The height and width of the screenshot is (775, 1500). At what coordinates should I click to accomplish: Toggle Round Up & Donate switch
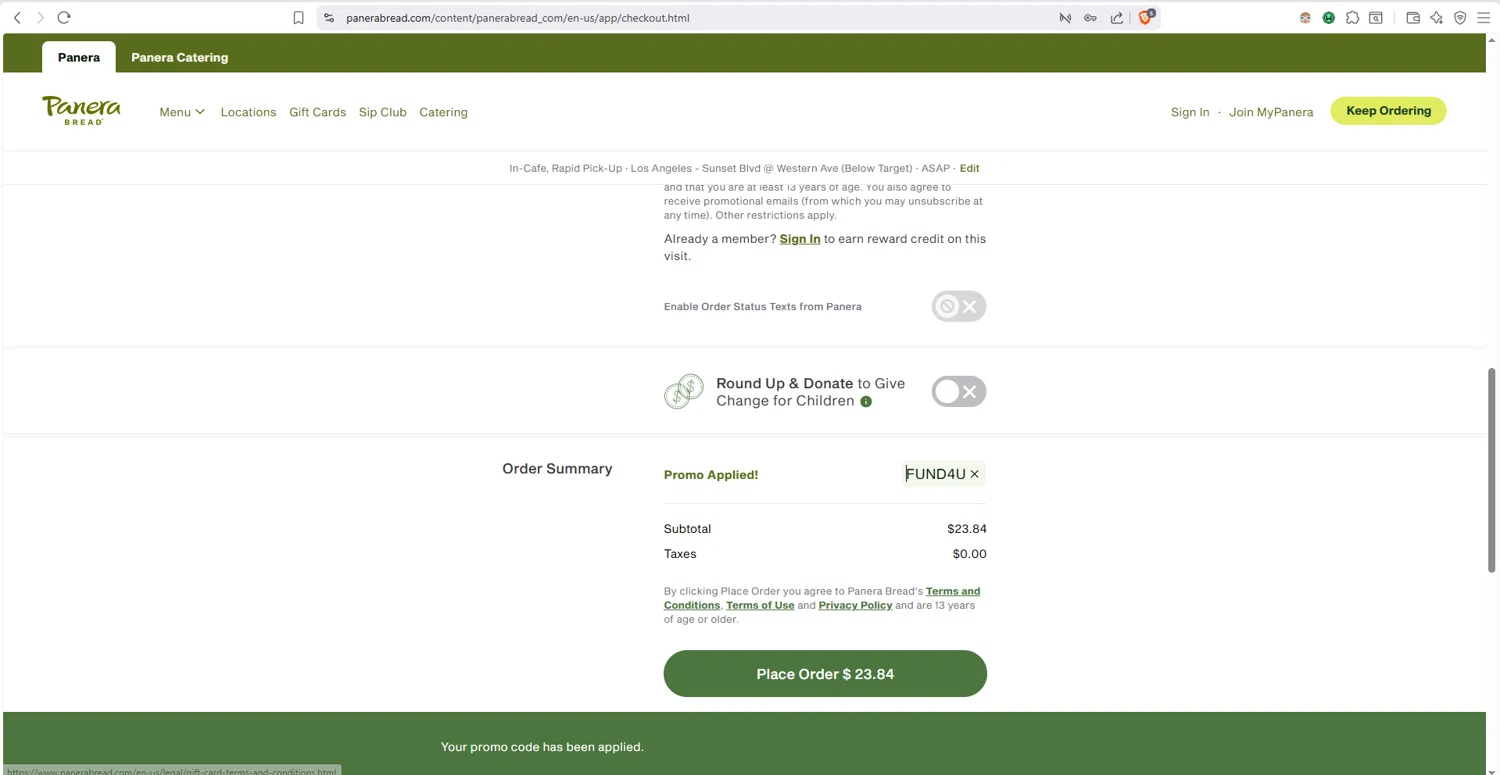coord(959,392)
